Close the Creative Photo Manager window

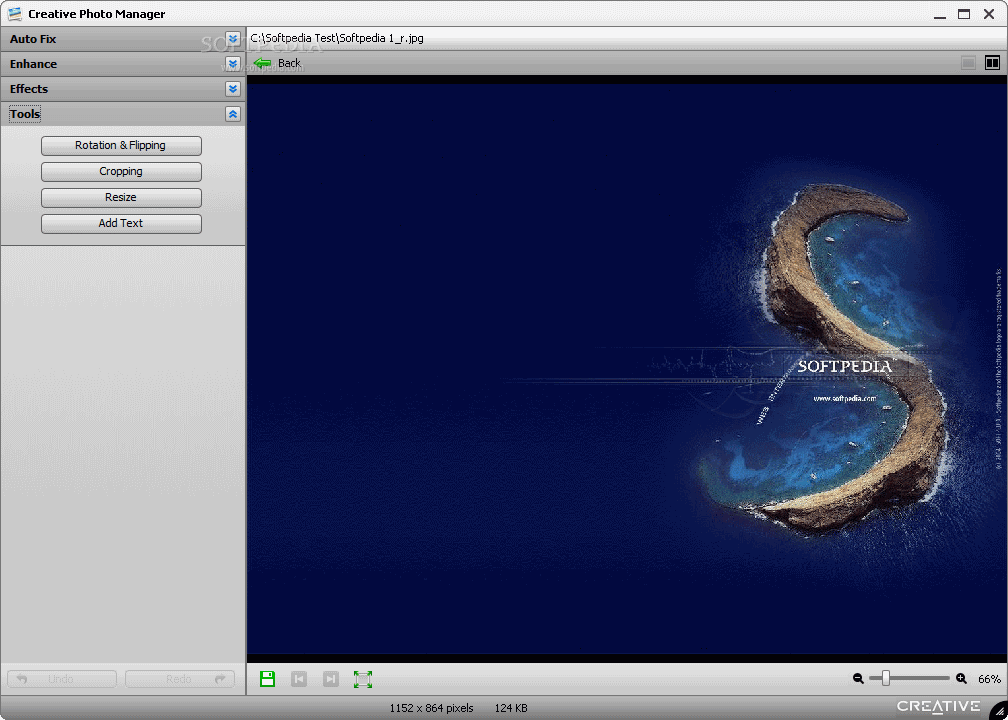pyautogui.click(x=989, y=14)
